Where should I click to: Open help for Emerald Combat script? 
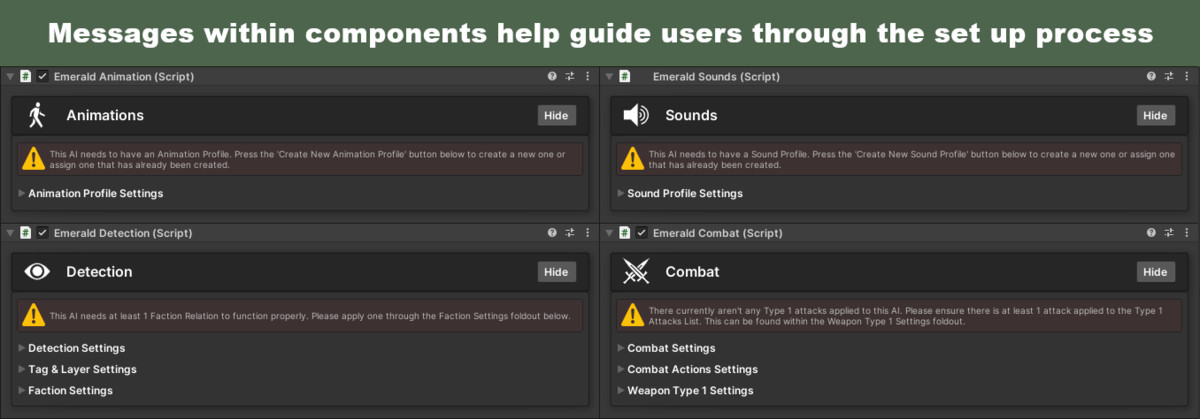(1151, 233)
